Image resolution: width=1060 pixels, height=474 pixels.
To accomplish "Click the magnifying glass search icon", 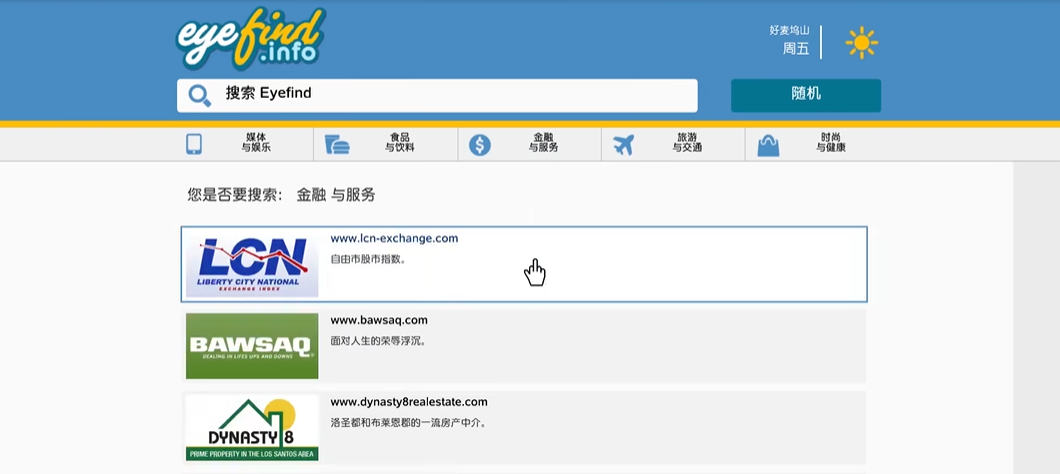I will pyautogui.click(x=200, y=95).
